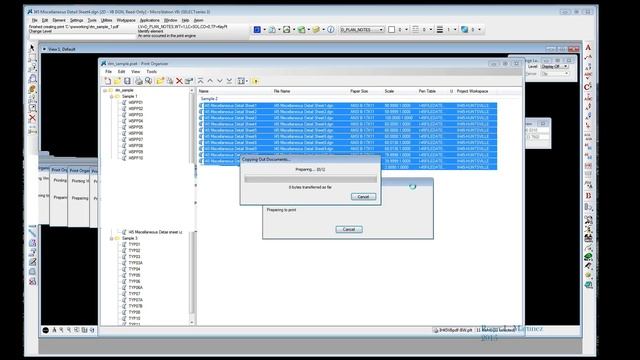Screen dimensions: 640x360
Task: Click the tree pane vertical scrollbar
Action: point(192,207)
